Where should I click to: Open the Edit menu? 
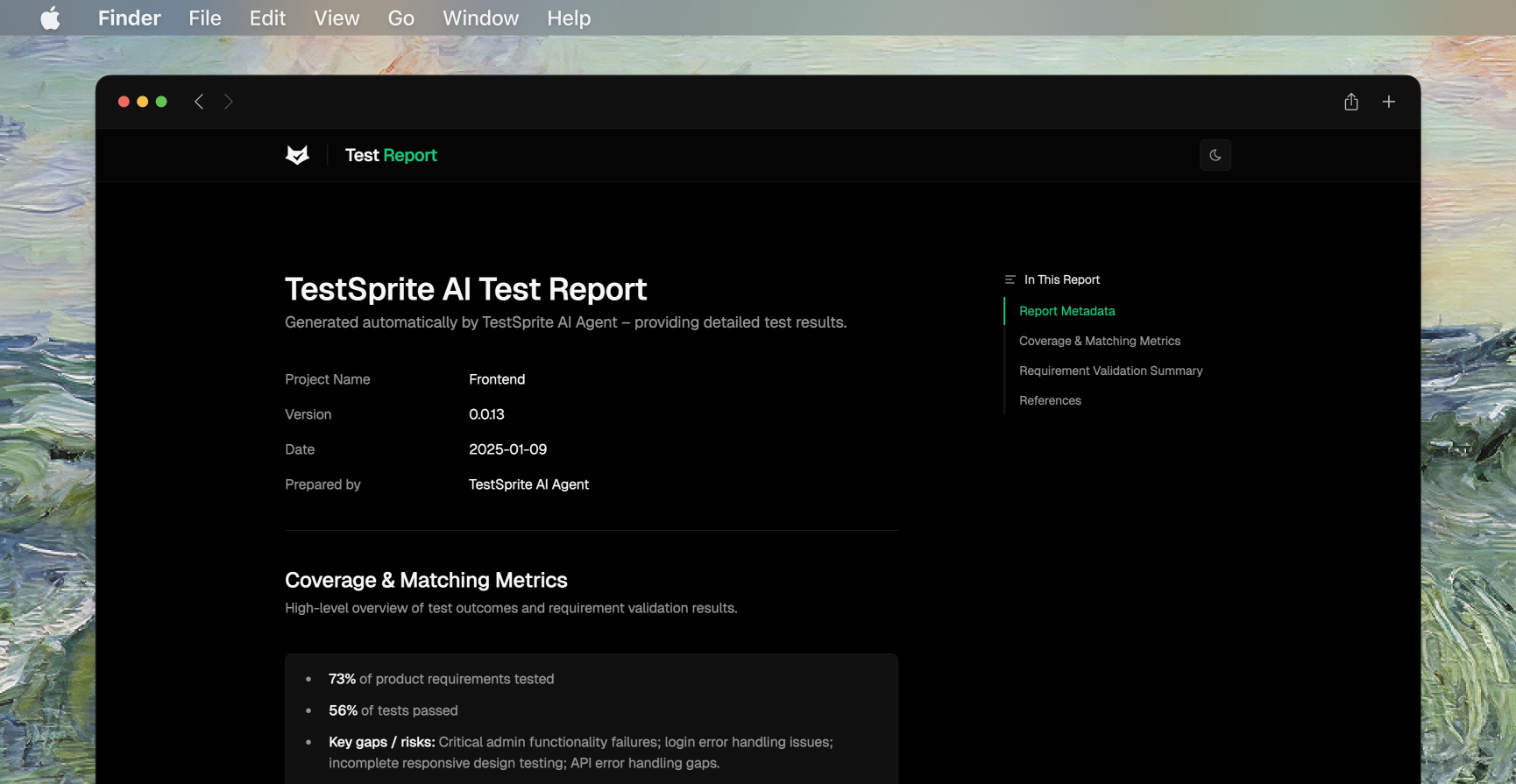coord(267,18)
